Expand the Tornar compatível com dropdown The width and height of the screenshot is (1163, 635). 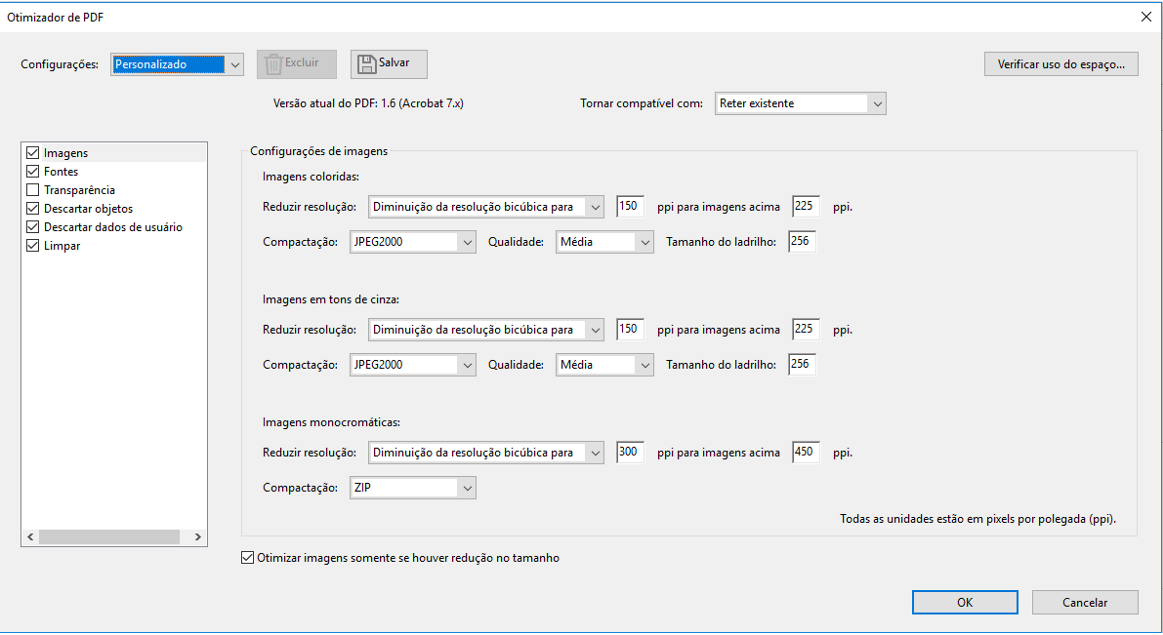800,103
